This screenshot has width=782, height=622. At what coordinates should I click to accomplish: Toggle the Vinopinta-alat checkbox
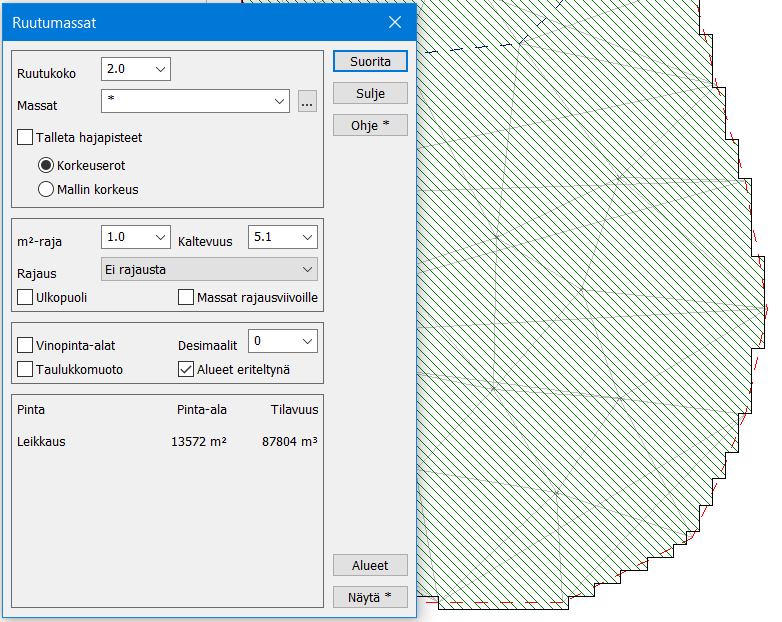pyautogui.click(x=26, y=345)
